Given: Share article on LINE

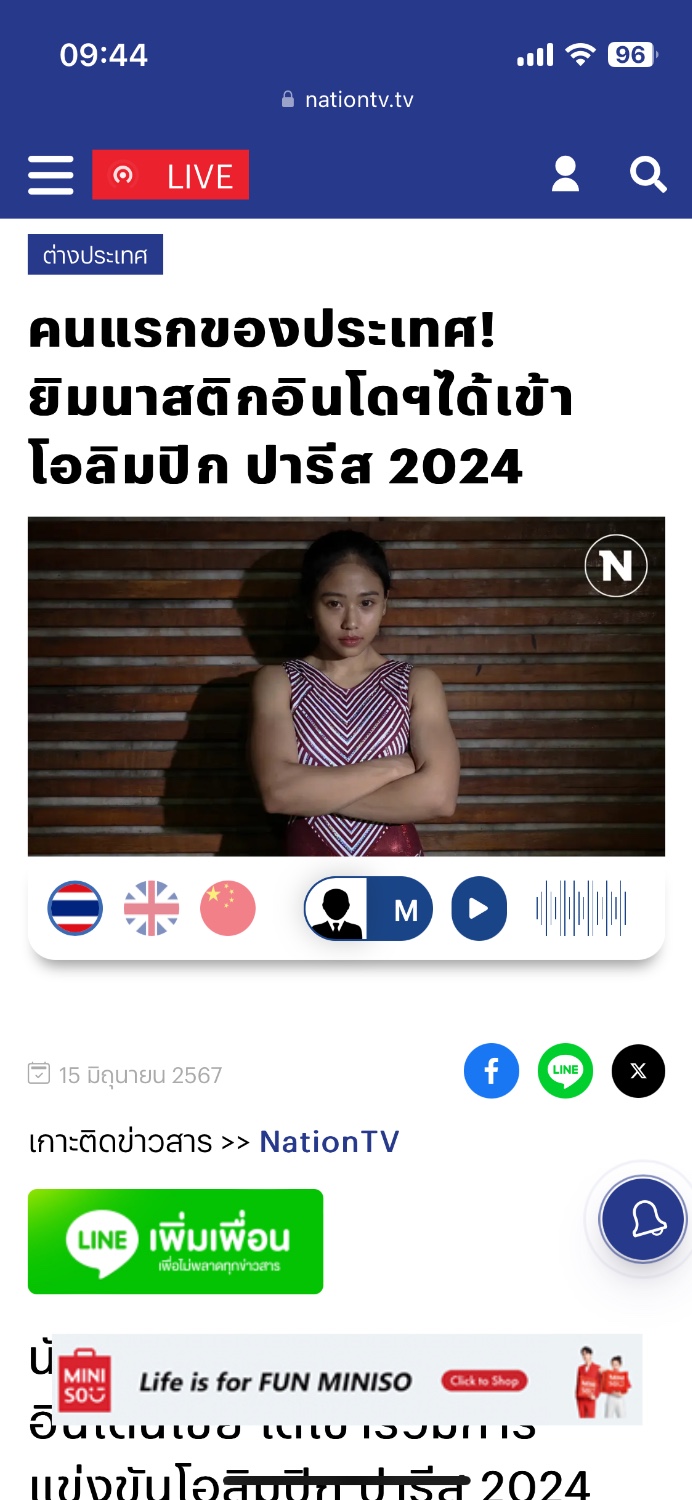Looking at the screenshot, I should 565,1071.
